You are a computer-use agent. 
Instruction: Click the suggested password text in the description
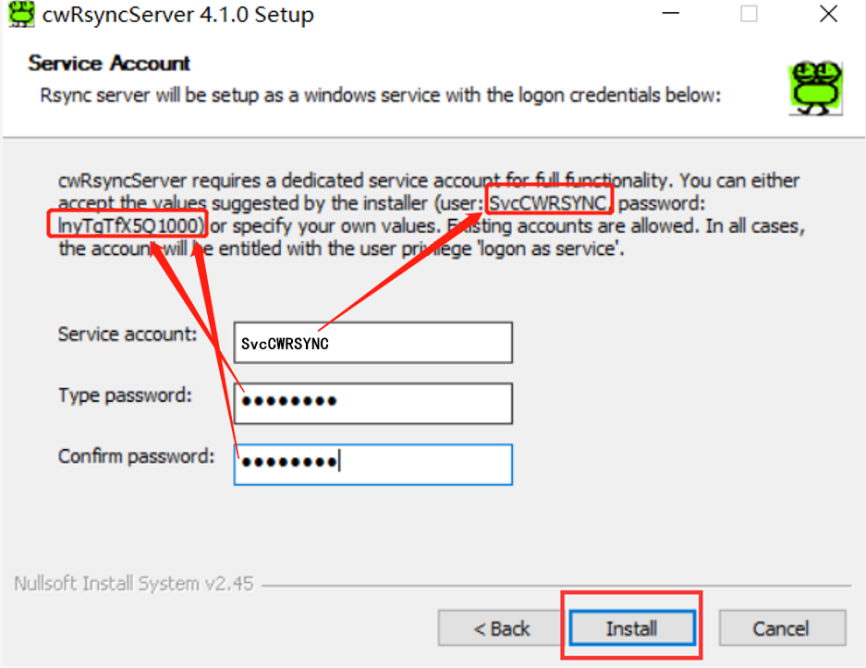pos(130,224)
